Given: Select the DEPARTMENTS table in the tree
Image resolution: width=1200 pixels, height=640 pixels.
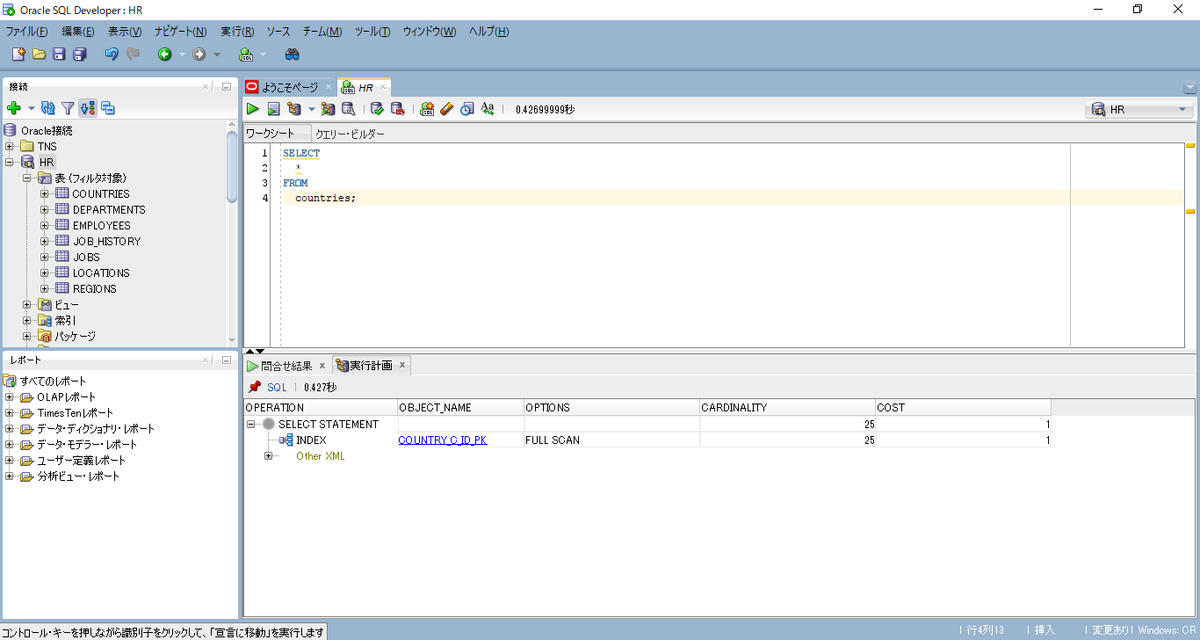Looking at the screenshot, I should [x=109, y=210].
